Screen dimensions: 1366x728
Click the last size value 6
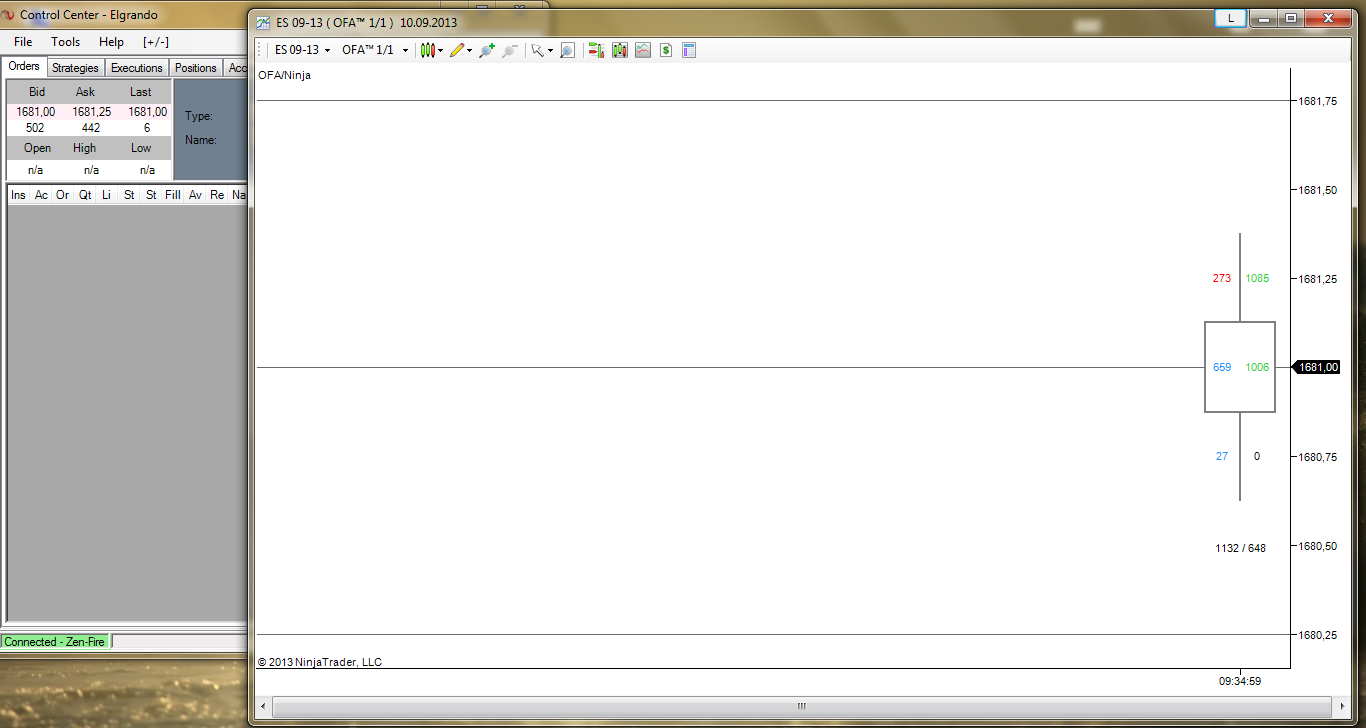coord(147,128)
